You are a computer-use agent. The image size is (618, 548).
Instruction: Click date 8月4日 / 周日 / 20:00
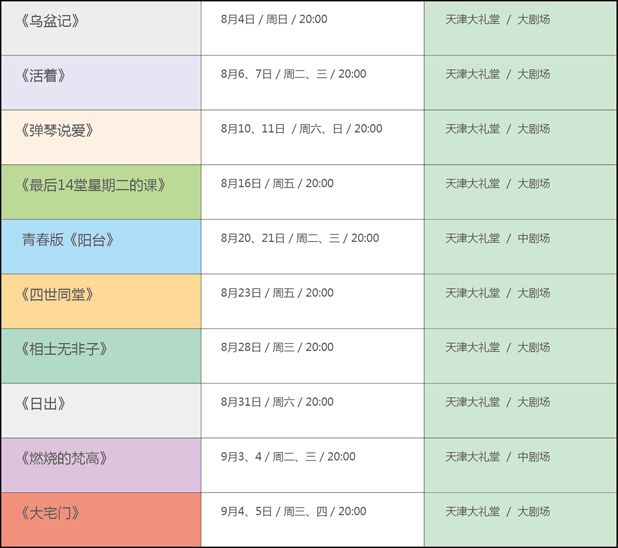pos(274,19)
